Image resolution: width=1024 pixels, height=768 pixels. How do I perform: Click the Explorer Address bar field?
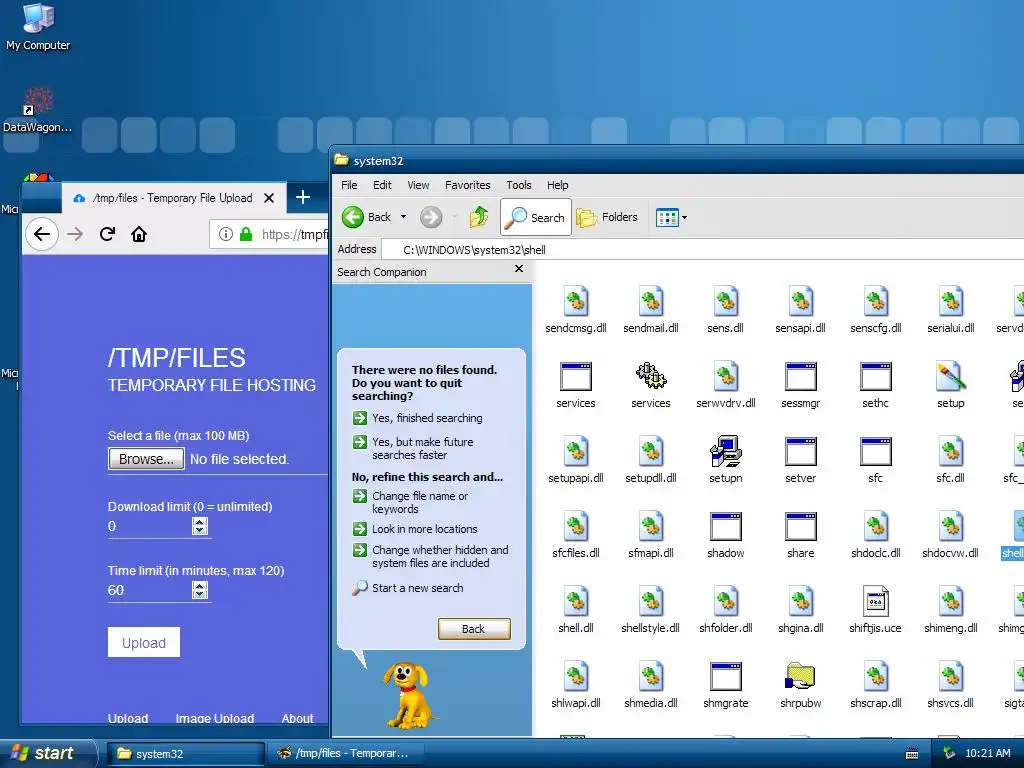tap(703, 249)
